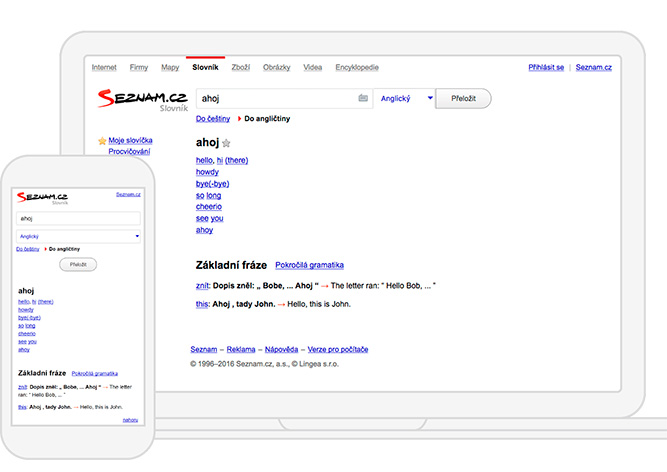Image resolution: width=667 pixels, height=472 pixels.
Task: Tap the so long link on the phone
Action: [26, 326]
